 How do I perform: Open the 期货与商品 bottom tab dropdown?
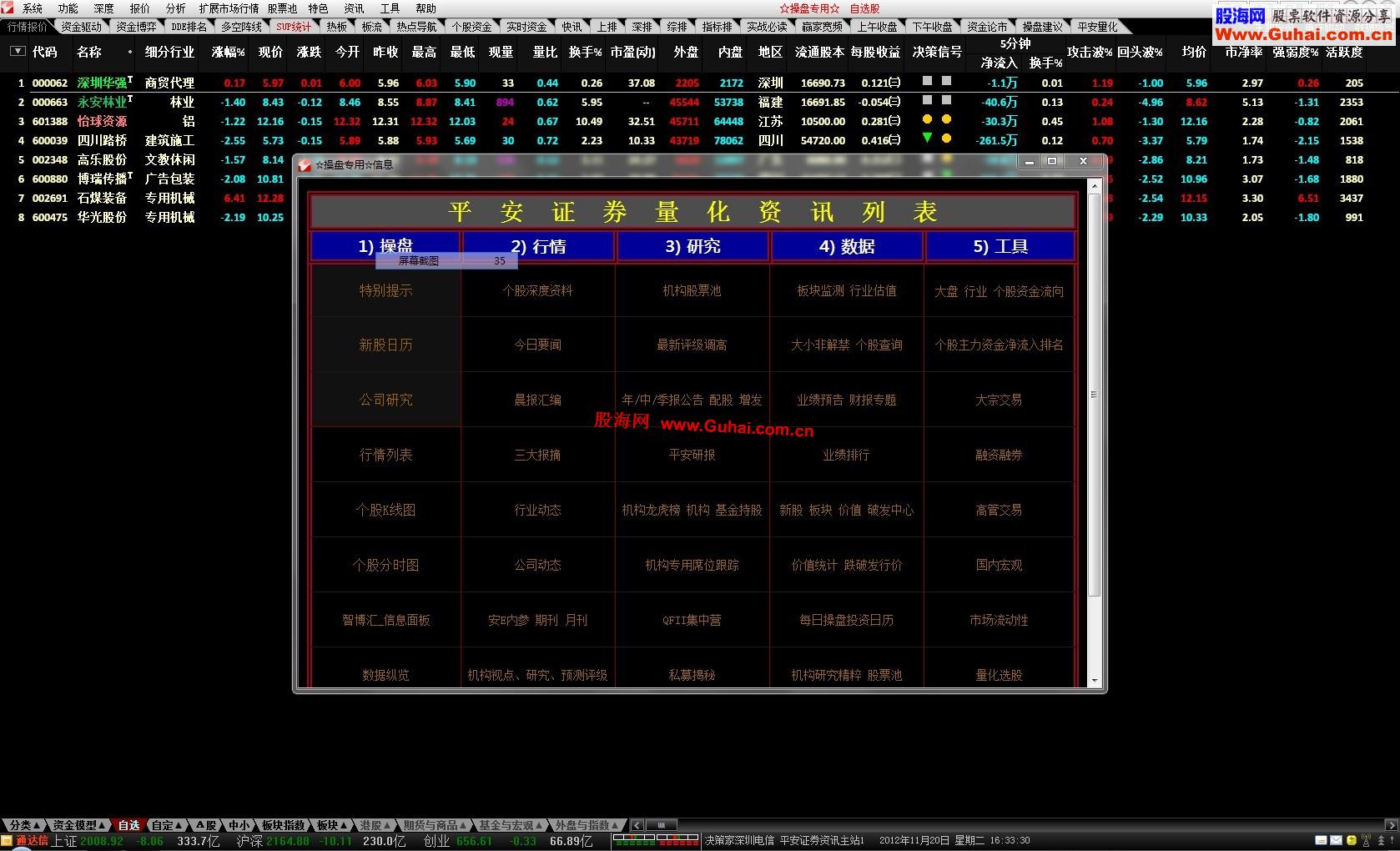pos(434,825)
